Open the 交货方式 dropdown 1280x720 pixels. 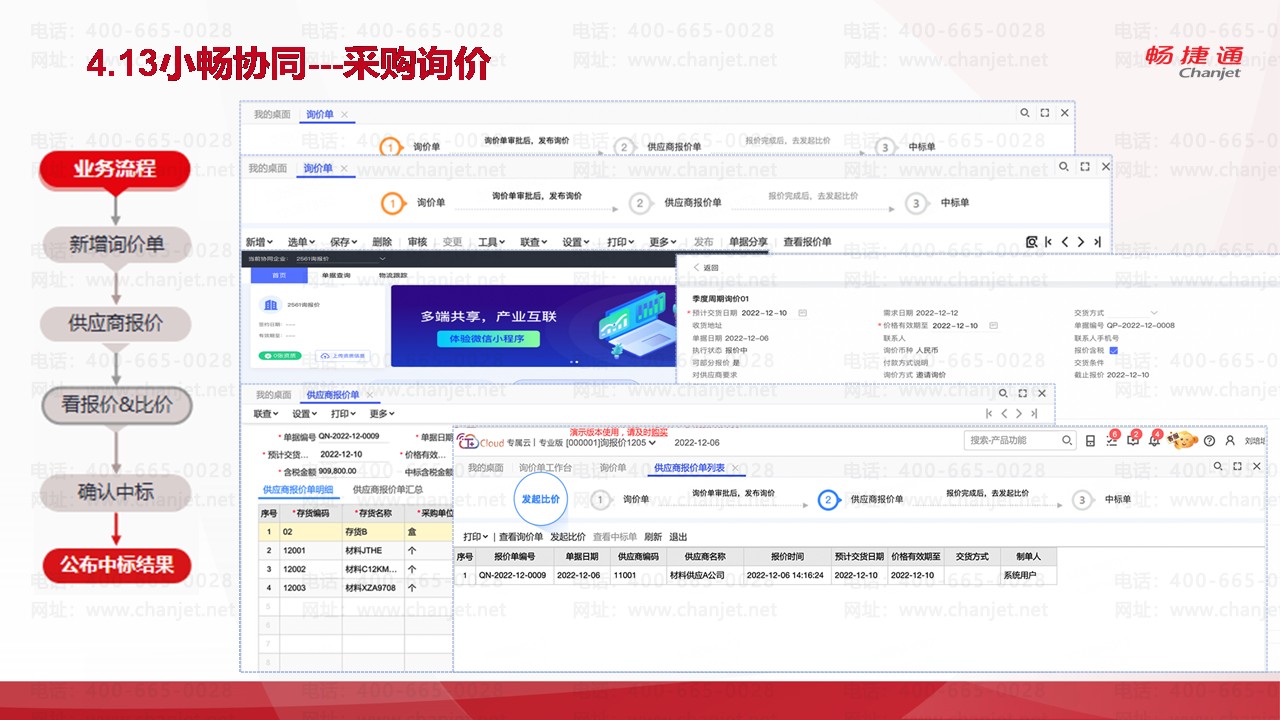click(1155, 313)
